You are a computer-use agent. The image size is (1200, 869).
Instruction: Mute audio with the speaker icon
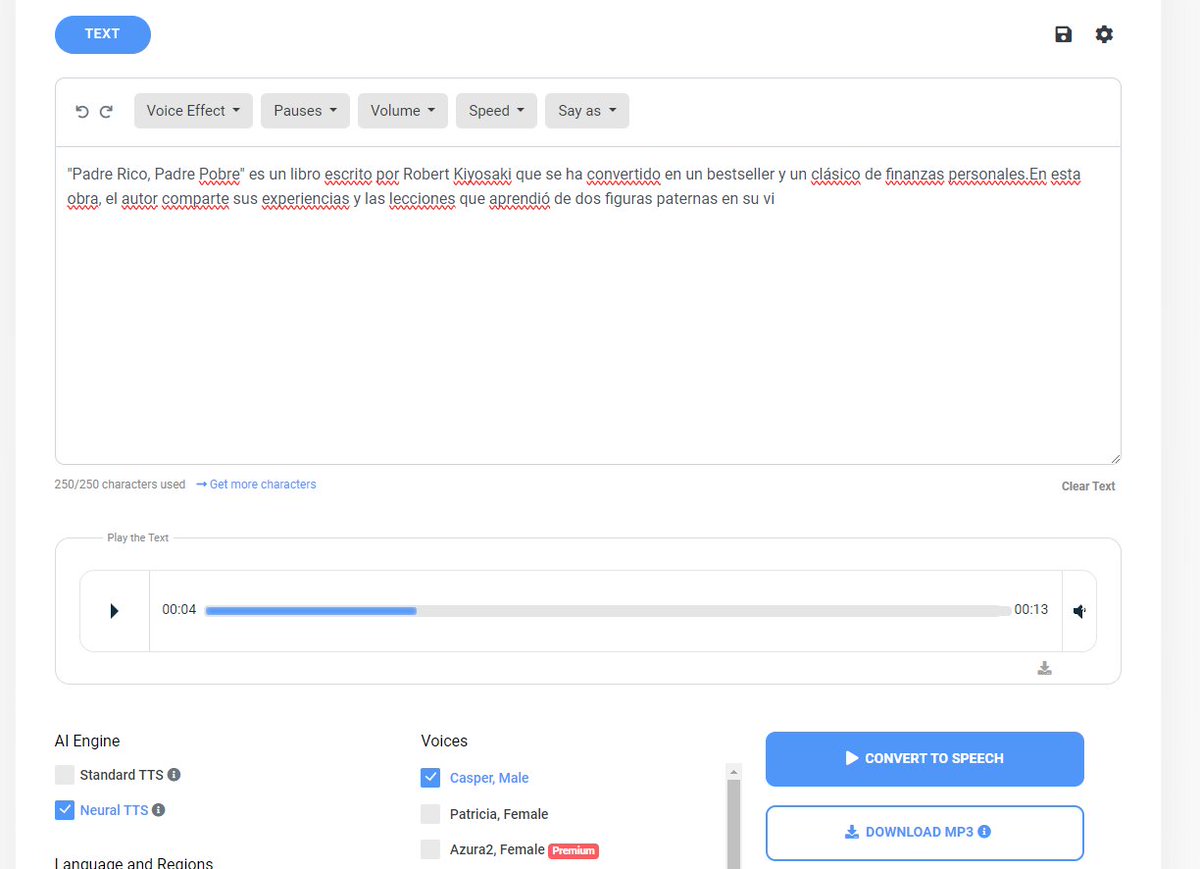point(1079,611)
